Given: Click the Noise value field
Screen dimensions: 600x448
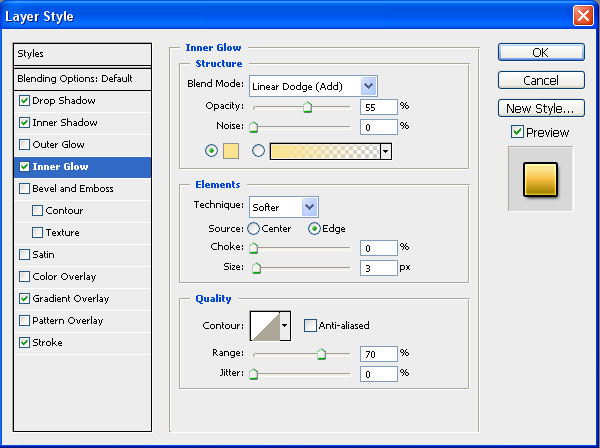Looking at the screenshot, I should pyautogui.click(x=379, y=127).
